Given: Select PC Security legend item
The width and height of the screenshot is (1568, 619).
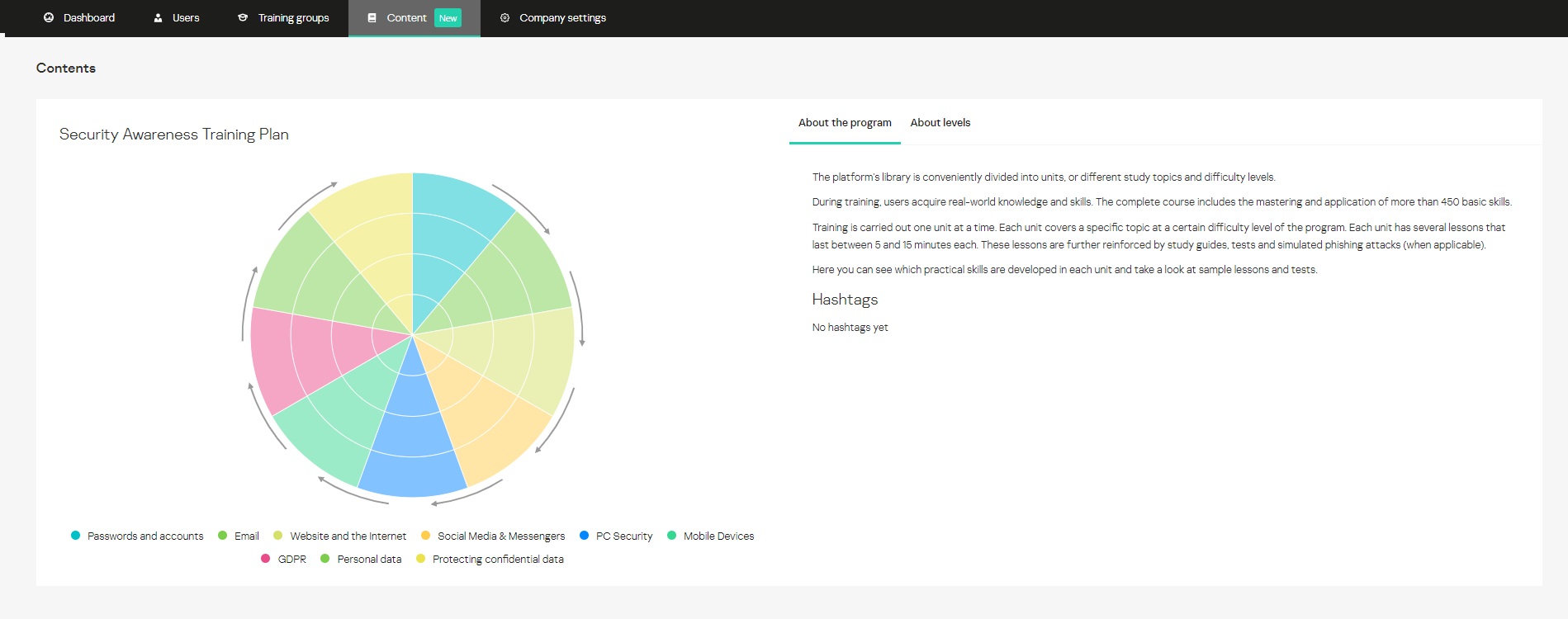Looking at the screenshot, I should click(616, 536).
